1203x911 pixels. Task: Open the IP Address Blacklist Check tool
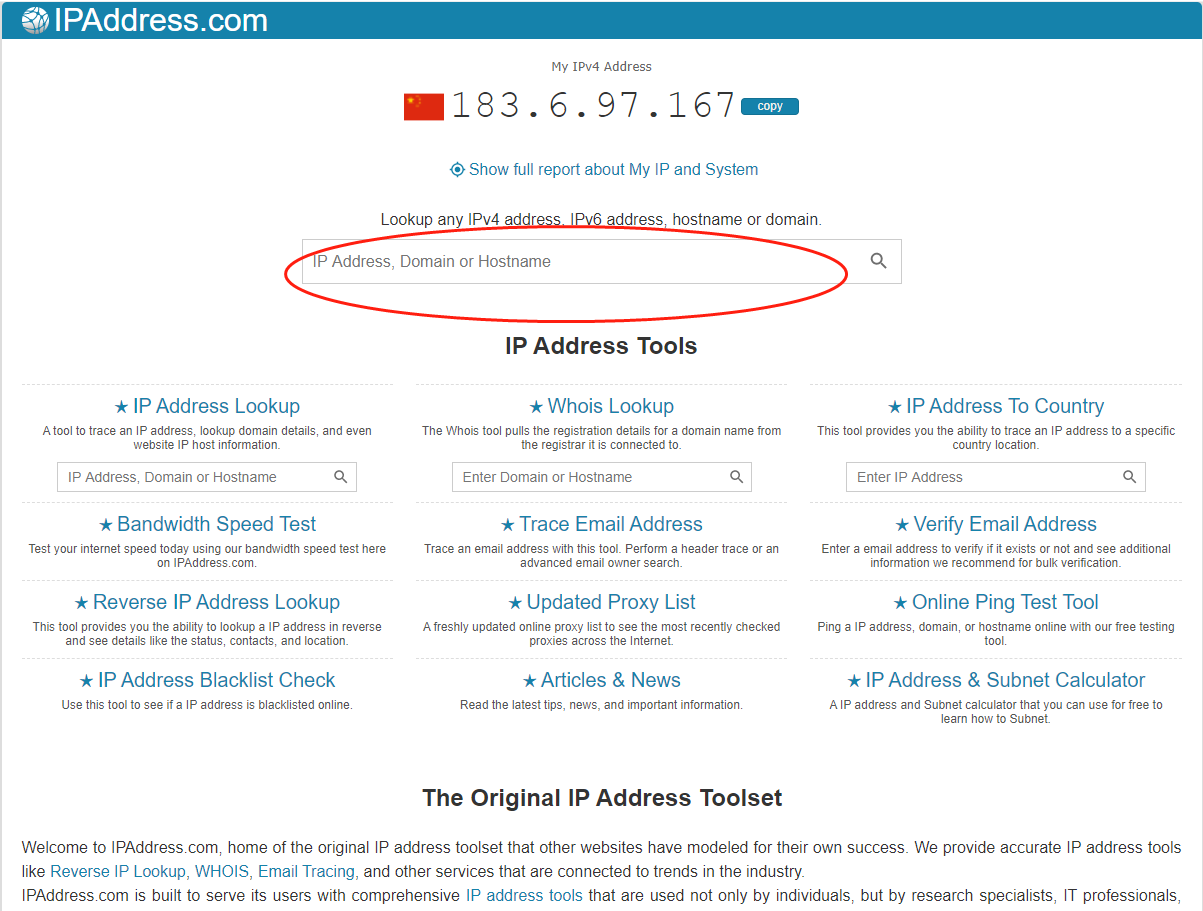(x=216, y=680)
